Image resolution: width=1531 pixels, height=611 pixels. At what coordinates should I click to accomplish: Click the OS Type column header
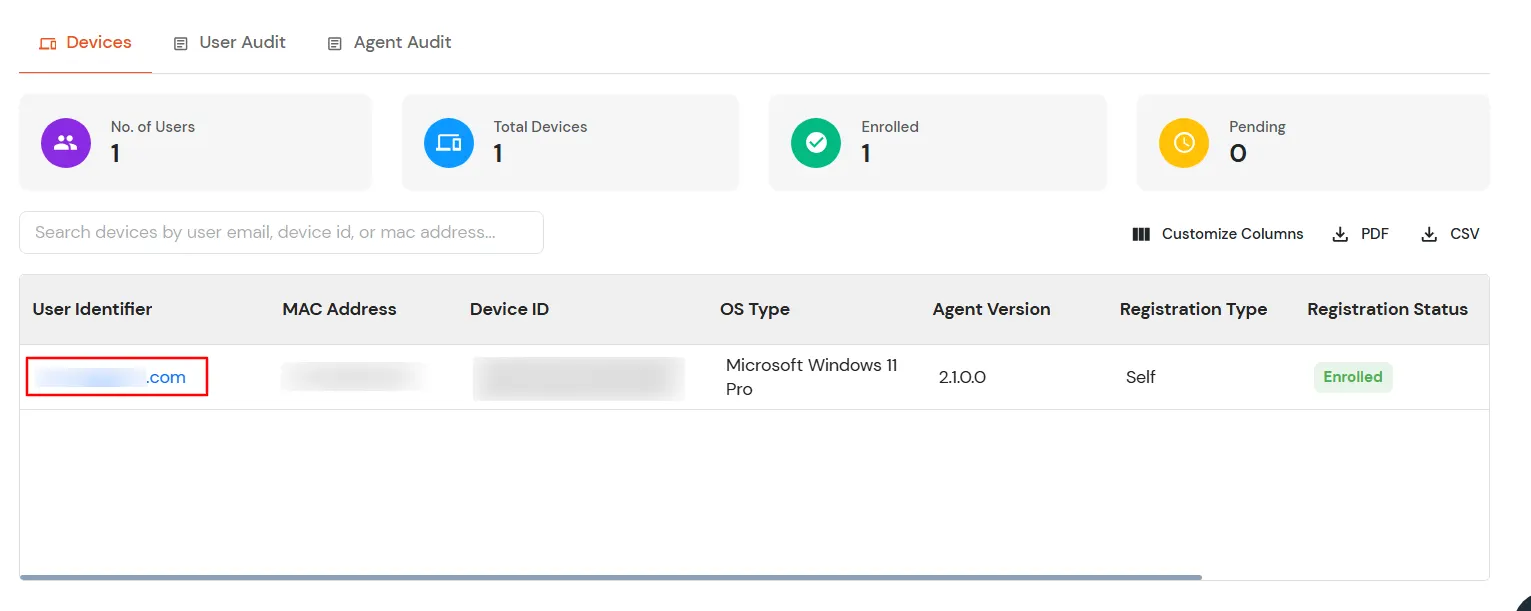[x=755, y=309]
